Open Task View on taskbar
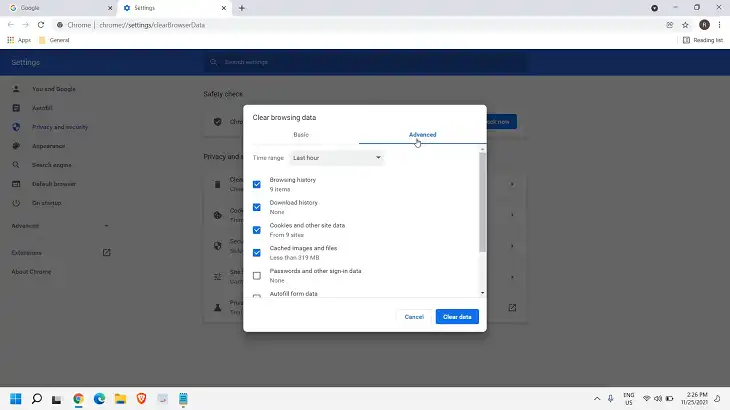Screen dimensions: 730x410 point(57,399)
